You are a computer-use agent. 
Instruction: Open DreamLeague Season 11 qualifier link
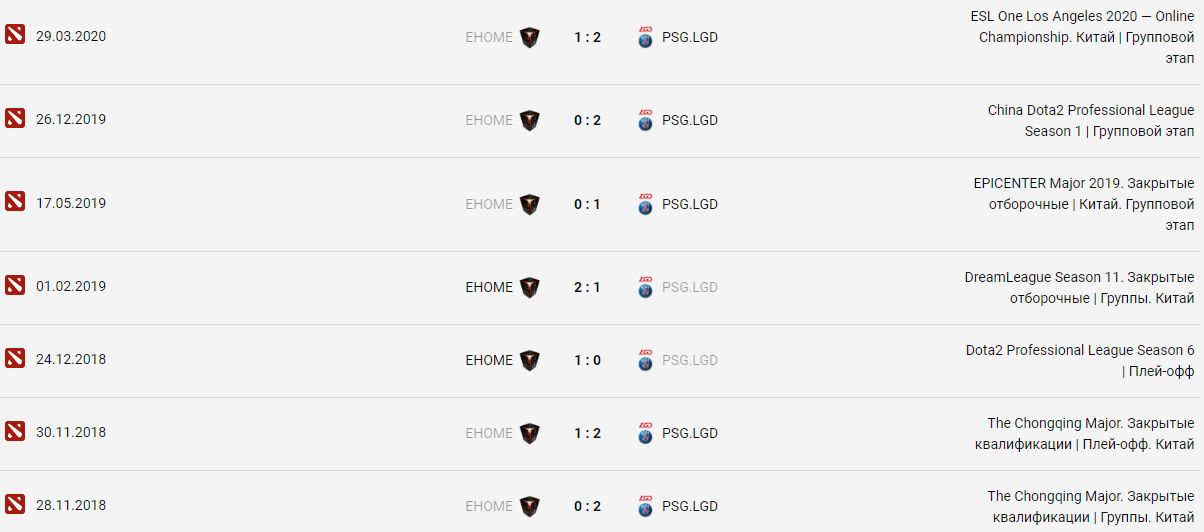click(x=1080, y=287)
